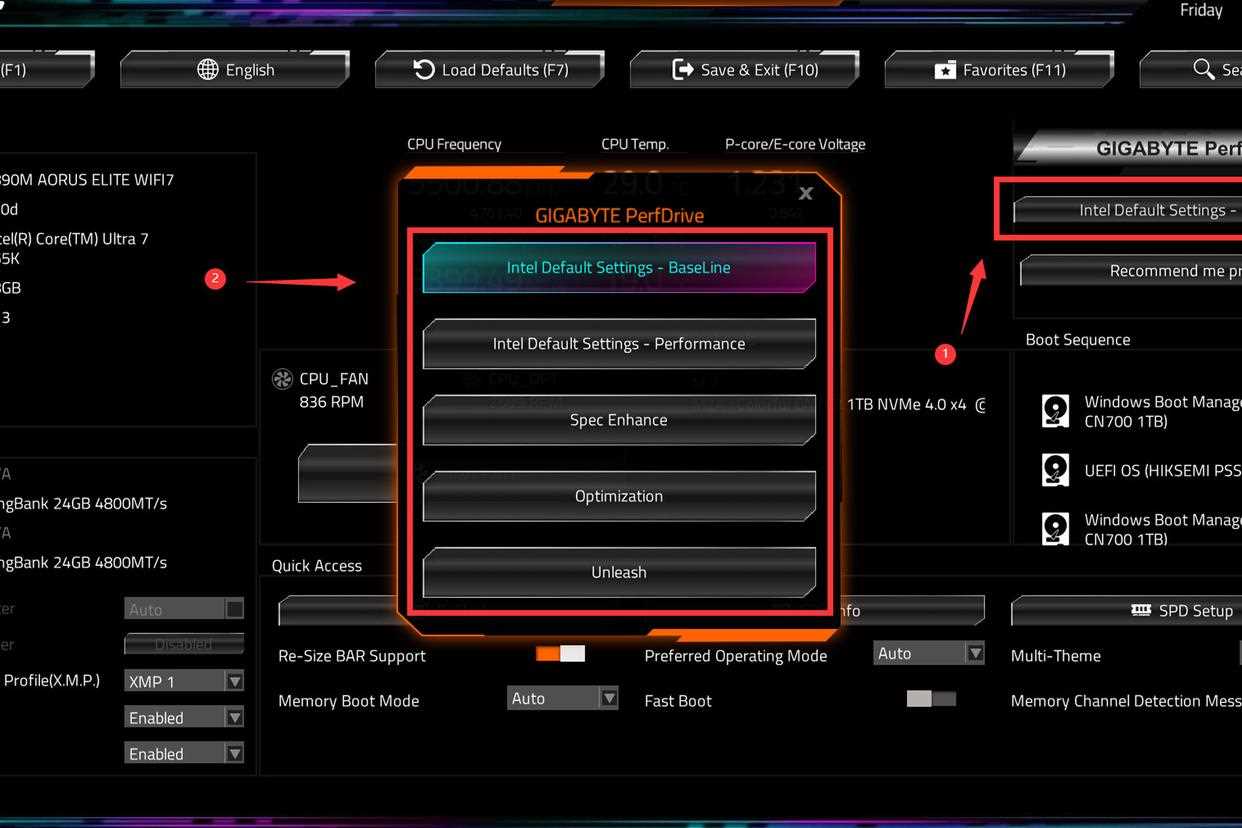Click the UEFI OS HIKSEMI drive icon
This screenshot has height=828, width=1242.
[x=1055, y=469]
